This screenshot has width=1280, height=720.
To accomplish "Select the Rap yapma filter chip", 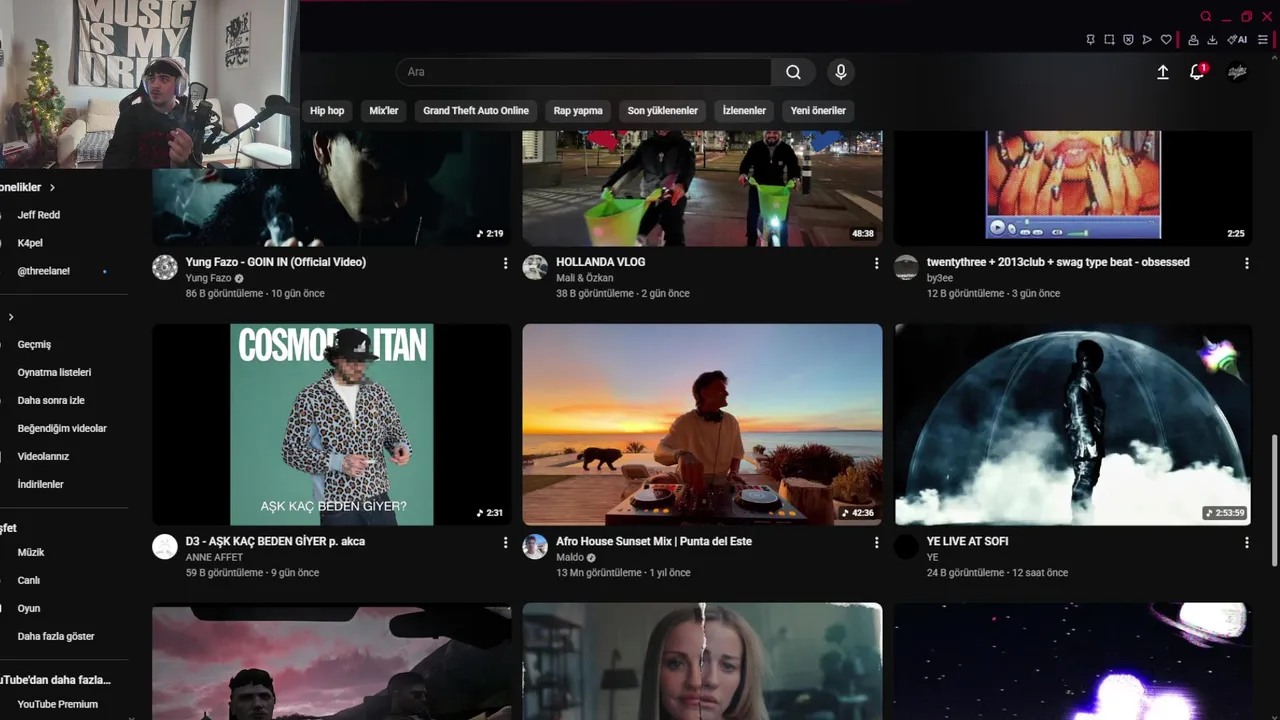I will [578, 111].
